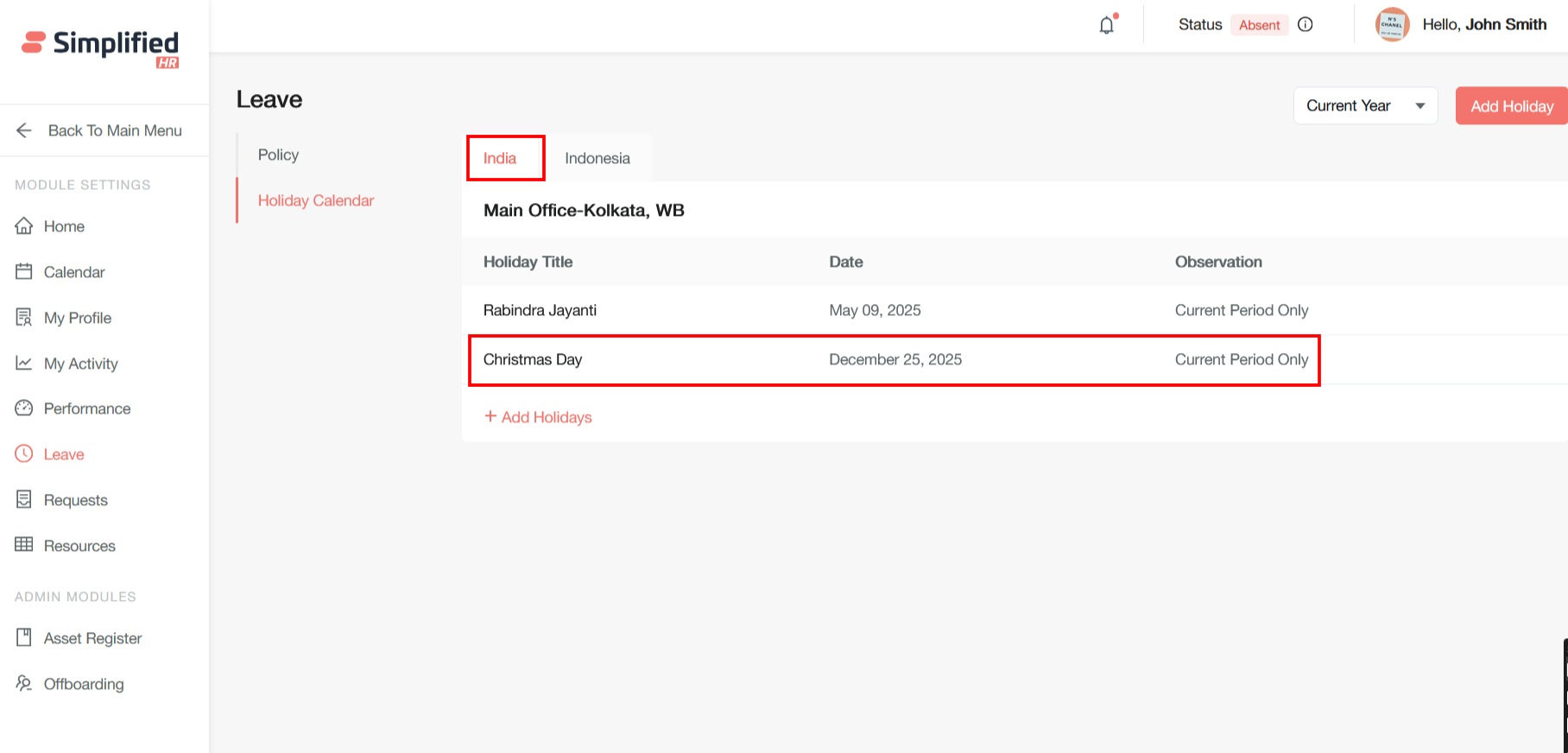Click the Offboarding icon

click(x=24, y=684)
